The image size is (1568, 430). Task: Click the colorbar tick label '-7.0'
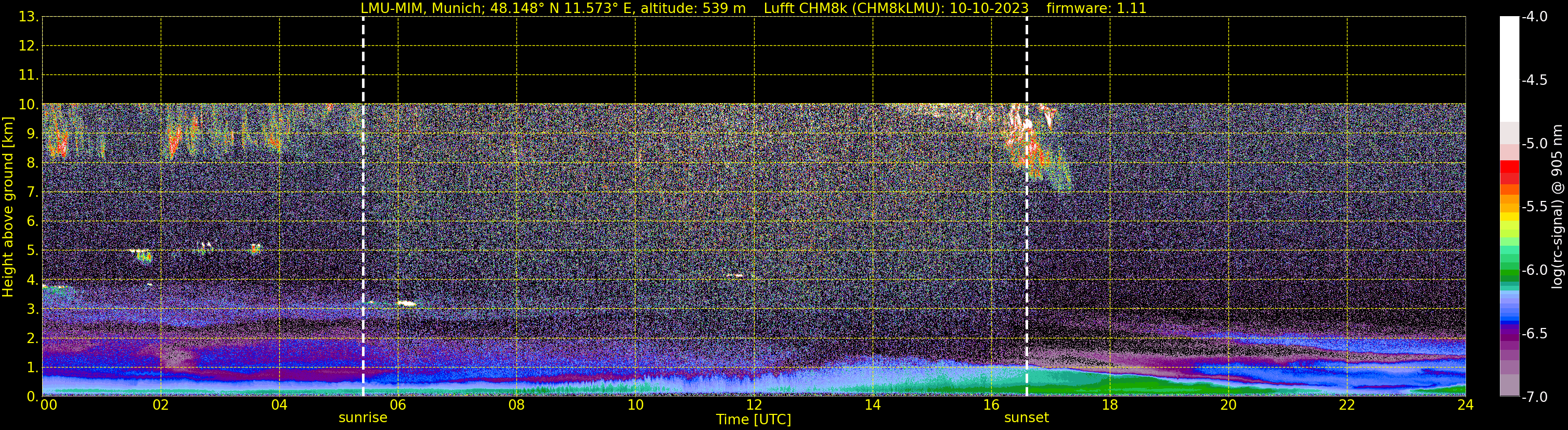pyautogui.click(x=1534, y=397)
